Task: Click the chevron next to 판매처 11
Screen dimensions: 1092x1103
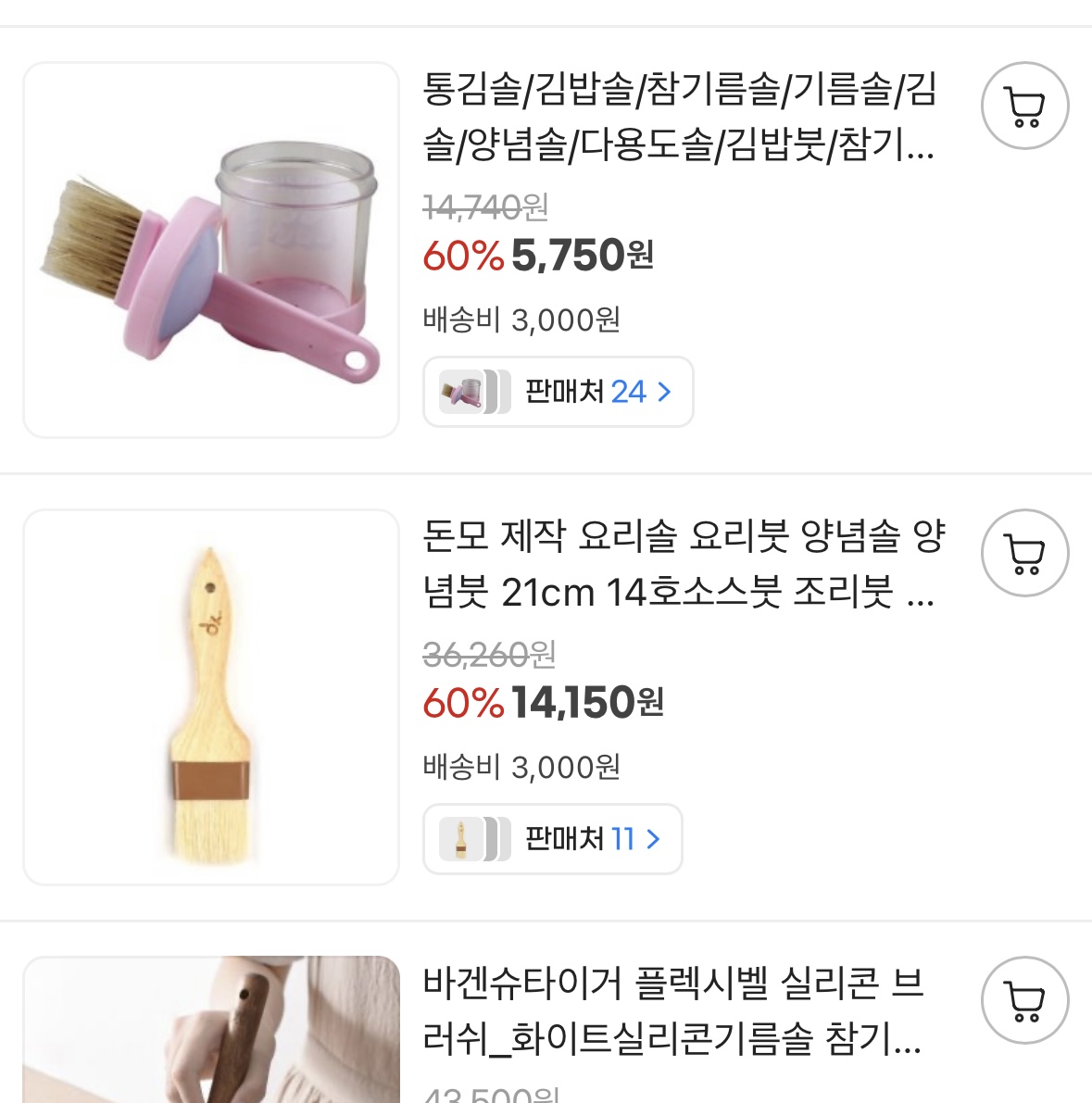Action: click(654, 839)
